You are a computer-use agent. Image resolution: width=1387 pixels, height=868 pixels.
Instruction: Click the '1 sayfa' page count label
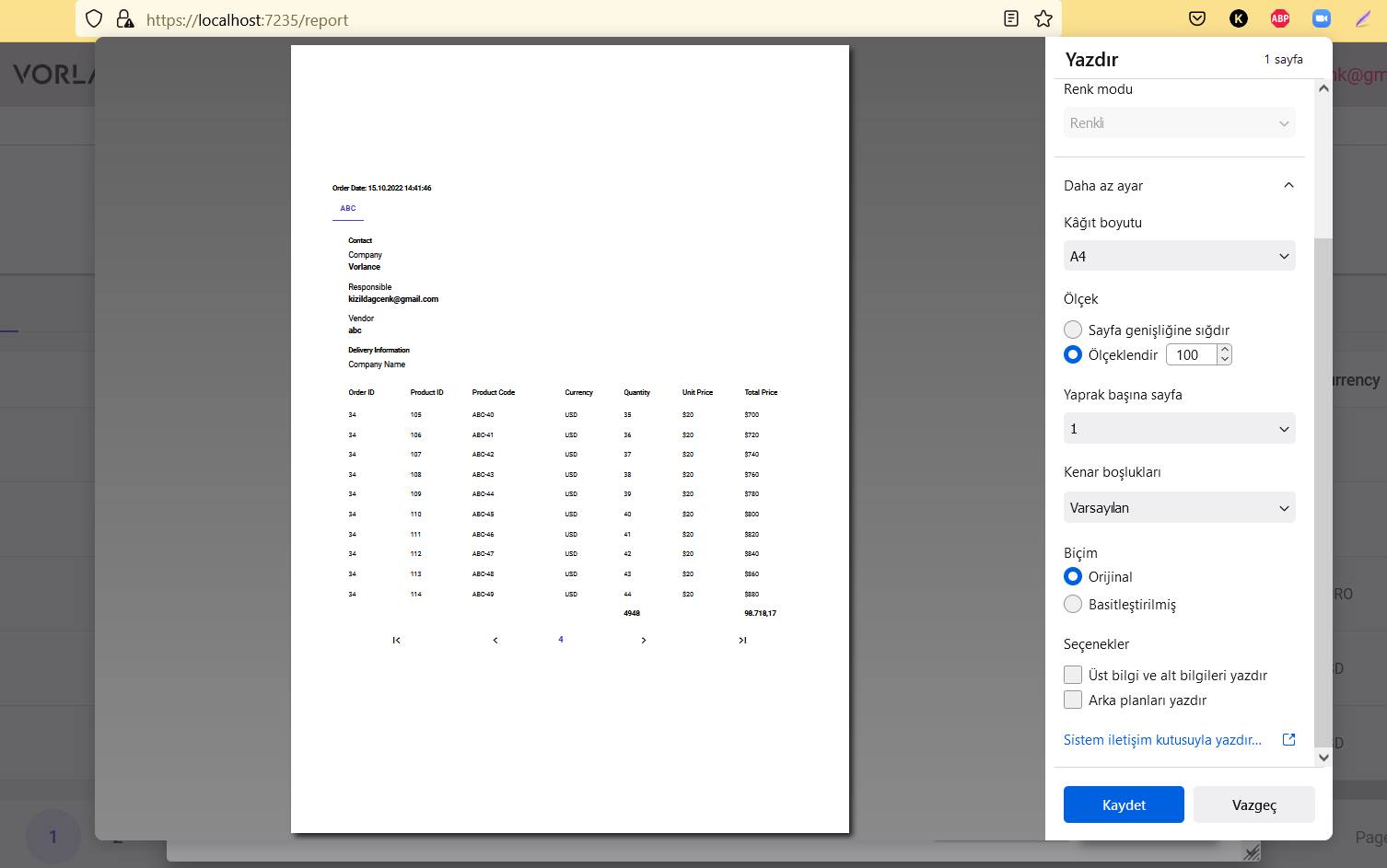coord(1283,59)
